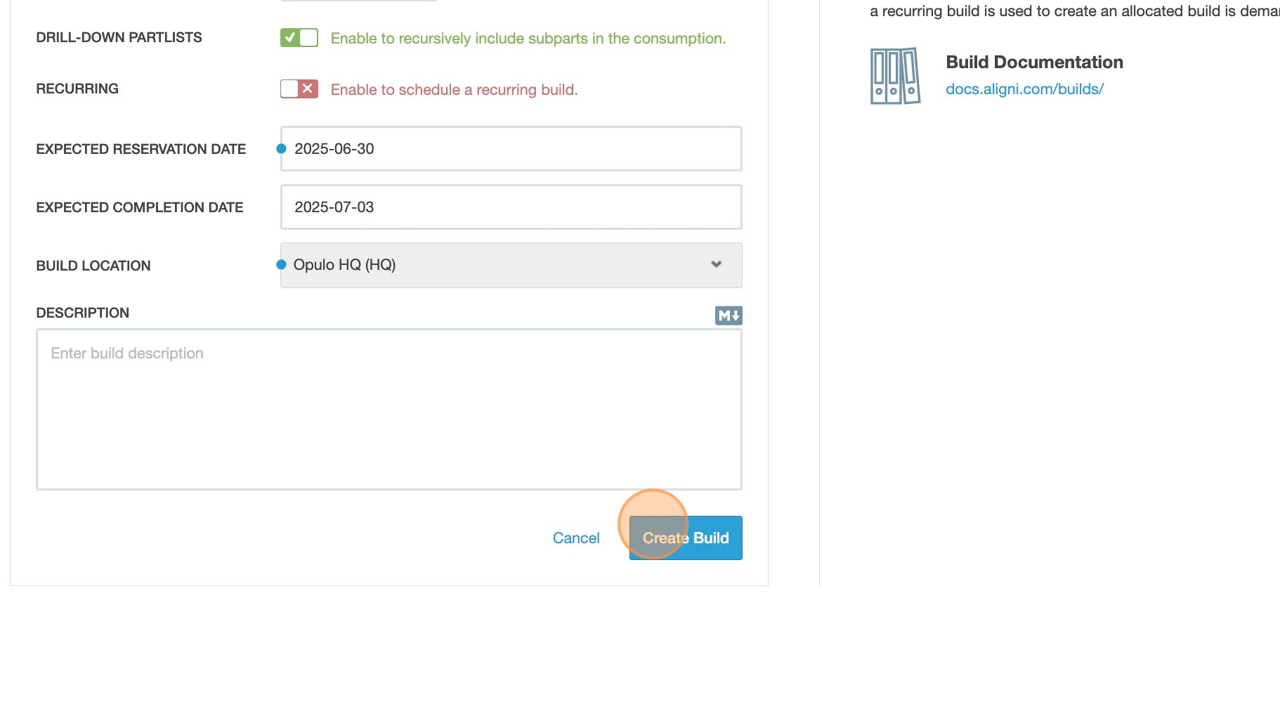Click the 'Enable to recursively include subparts' text
Image resolution: width=1280 pixels, height=714 pixels.
pos(528,39)
